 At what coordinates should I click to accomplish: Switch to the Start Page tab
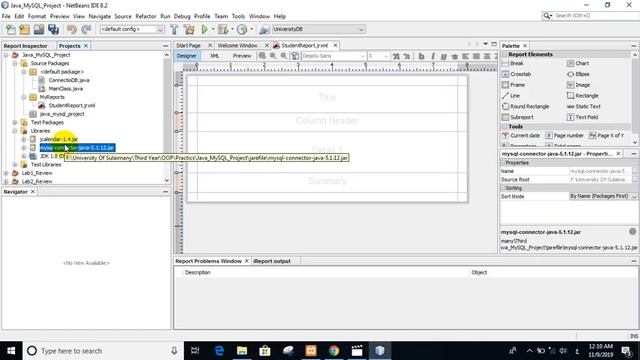tap(189, 45)
